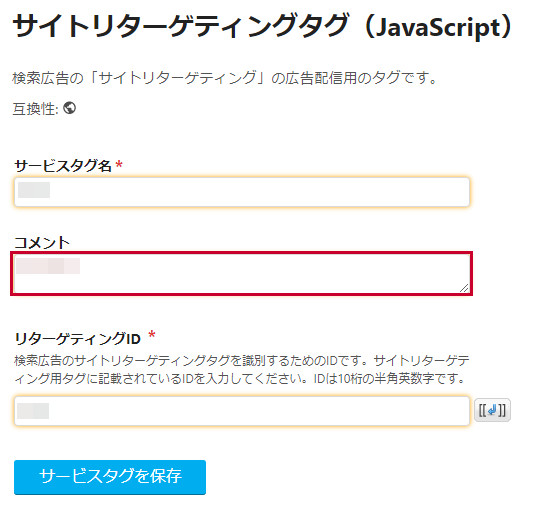Screen dimensions: 543x514
Task: Click the red asterisk after リターゲティングID
Action: click(x=152, y=335)
